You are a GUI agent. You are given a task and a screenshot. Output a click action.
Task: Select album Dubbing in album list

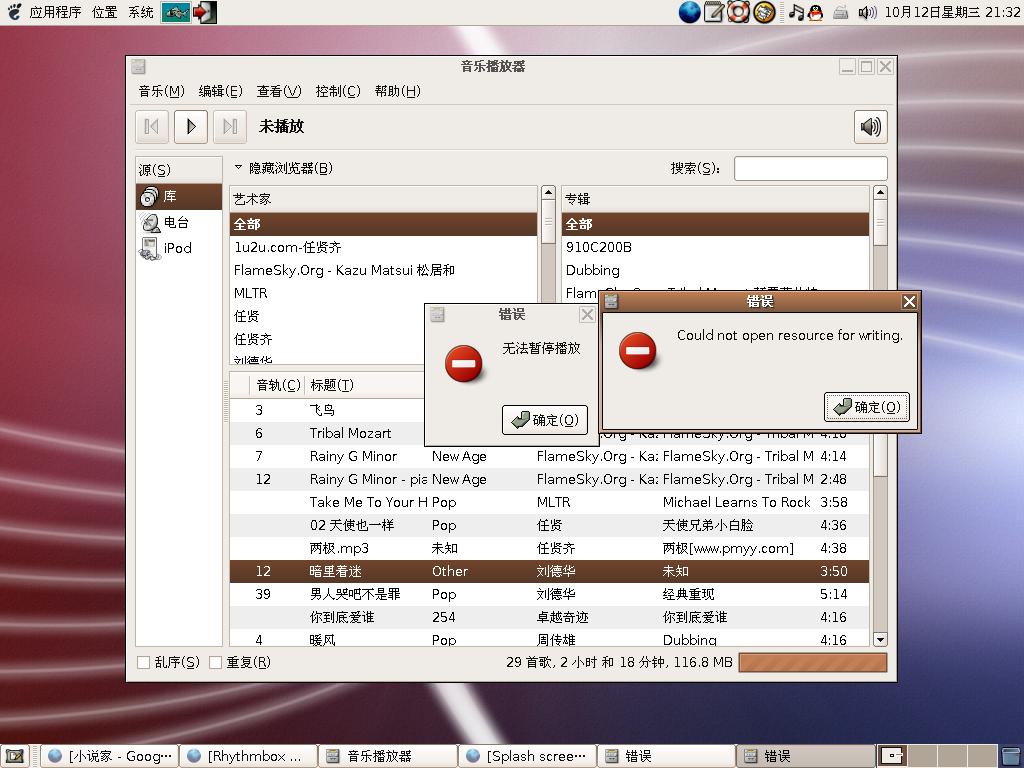[715, 270]
